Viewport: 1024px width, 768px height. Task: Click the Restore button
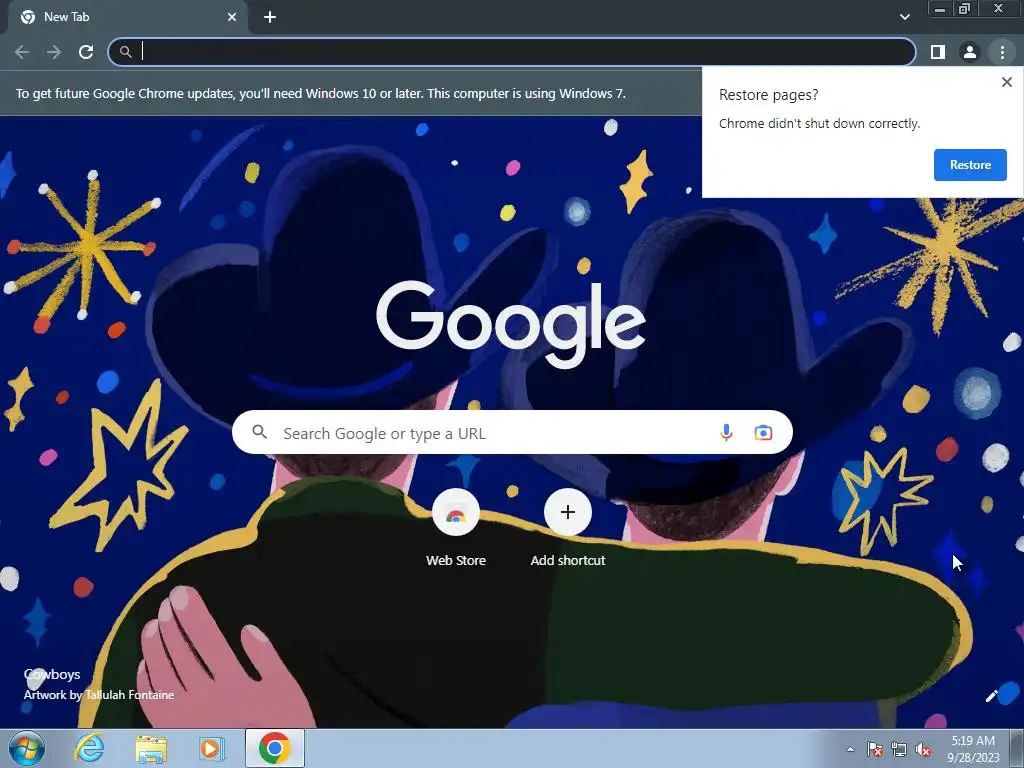click(970, 165)
